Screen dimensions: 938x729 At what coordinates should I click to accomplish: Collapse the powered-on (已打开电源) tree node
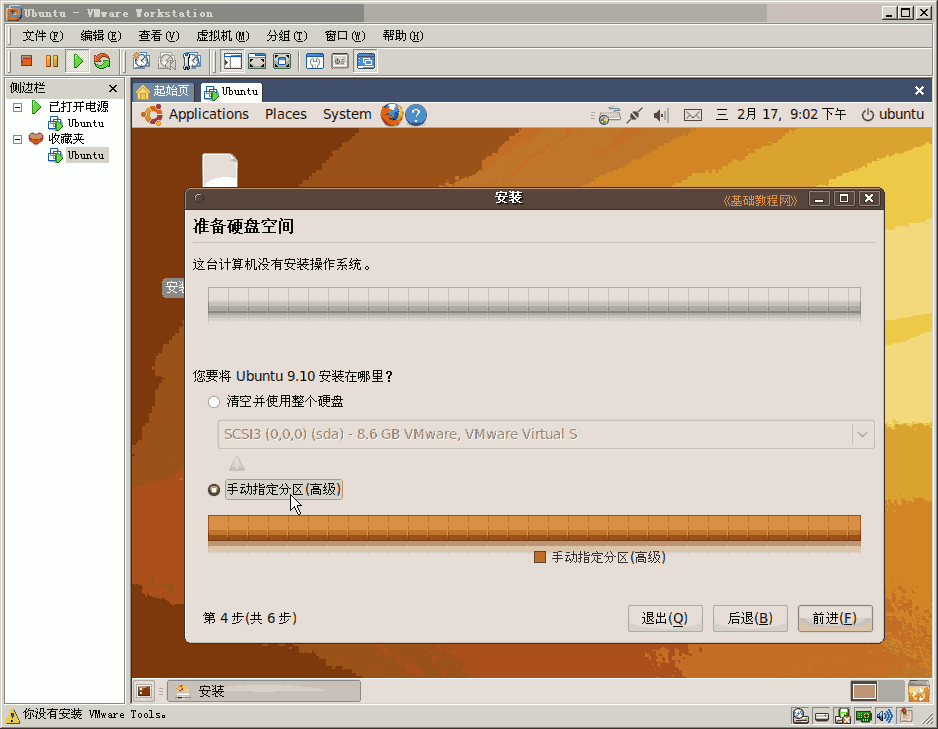click(x=17, y=108)
